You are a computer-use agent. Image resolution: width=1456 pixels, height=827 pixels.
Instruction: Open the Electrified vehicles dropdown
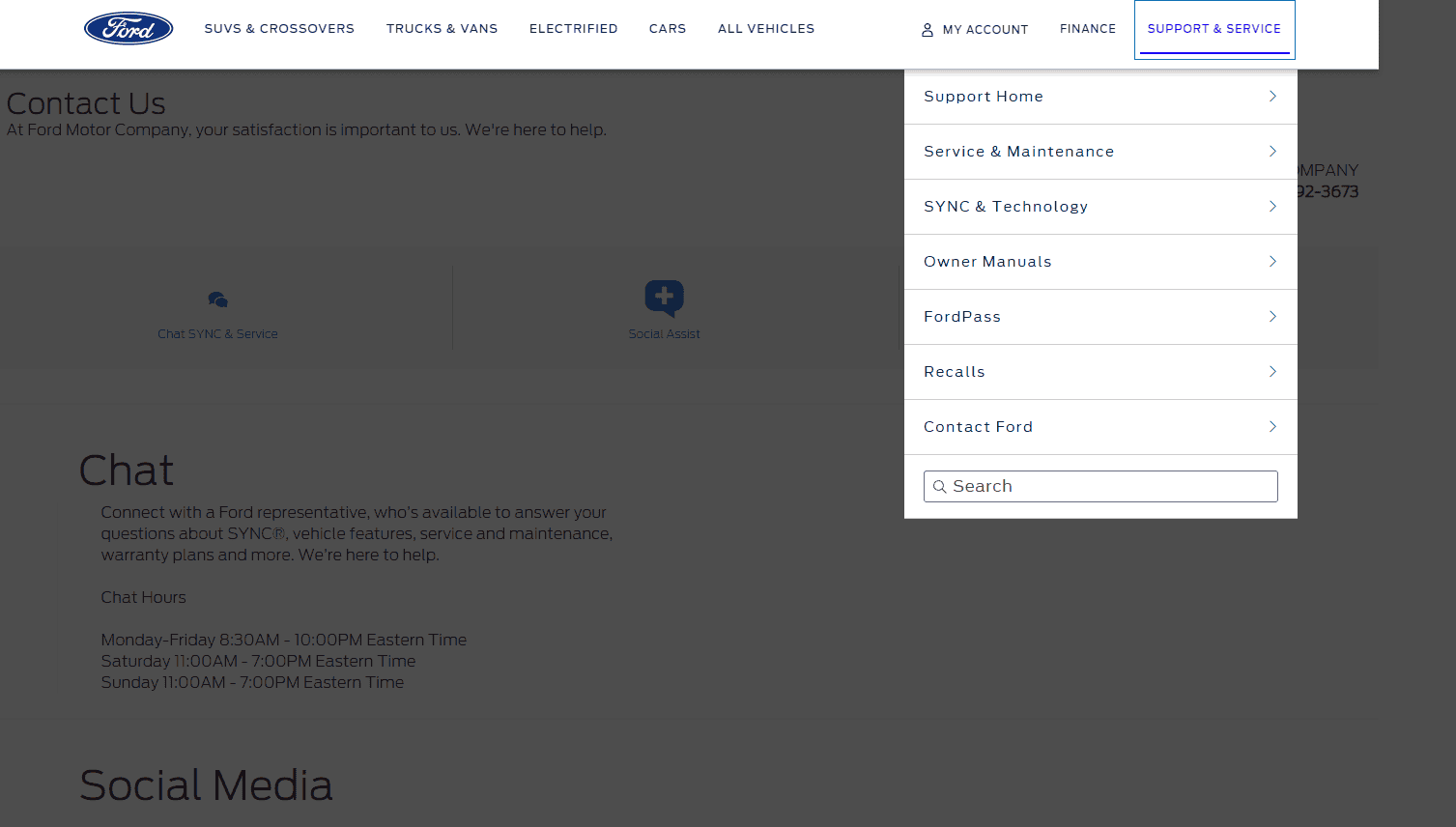[573, 29]
